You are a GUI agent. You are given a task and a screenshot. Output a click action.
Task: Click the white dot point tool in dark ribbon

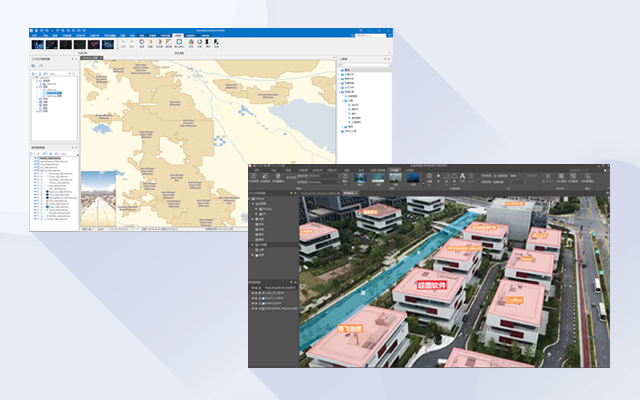tap(438, 176)
